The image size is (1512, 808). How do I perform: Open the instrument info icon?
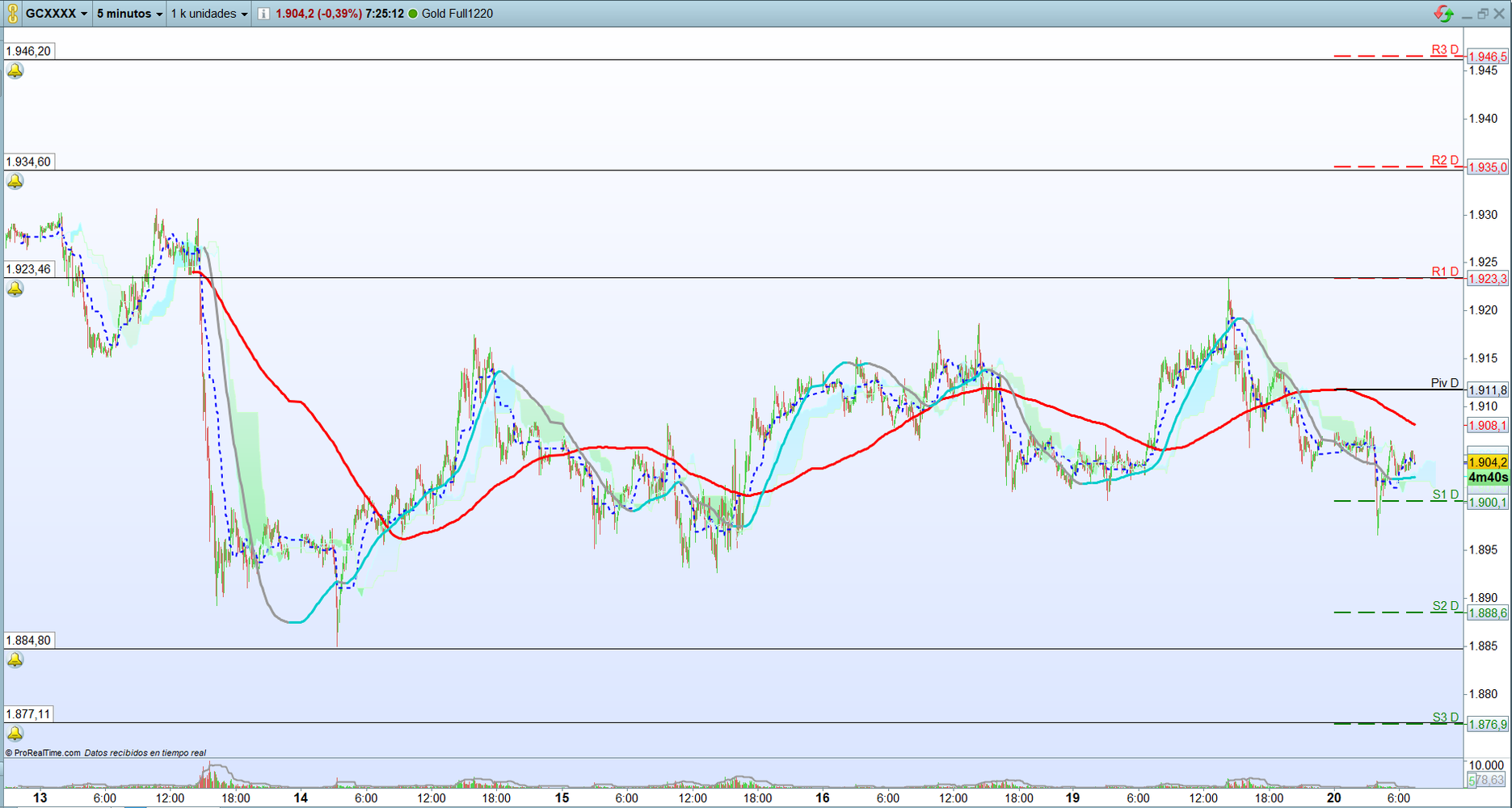point(263,14)
